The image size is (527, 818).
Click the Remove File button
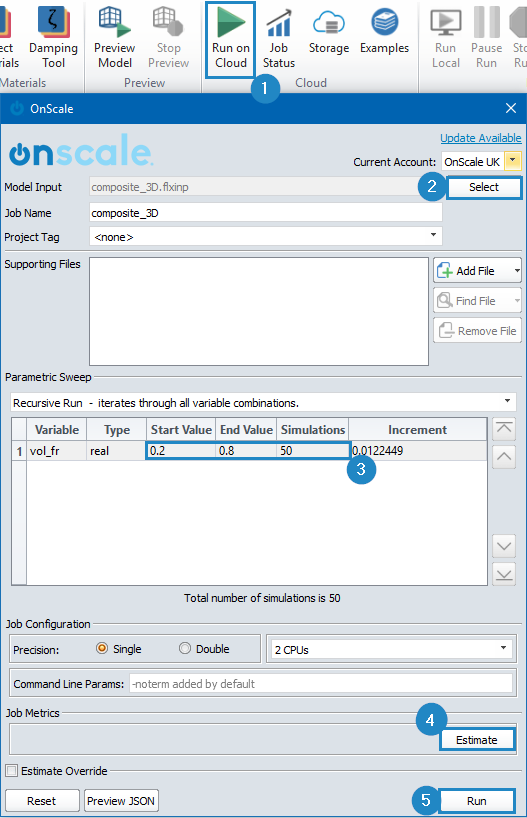pyautogui.click(x=477, y=330)
